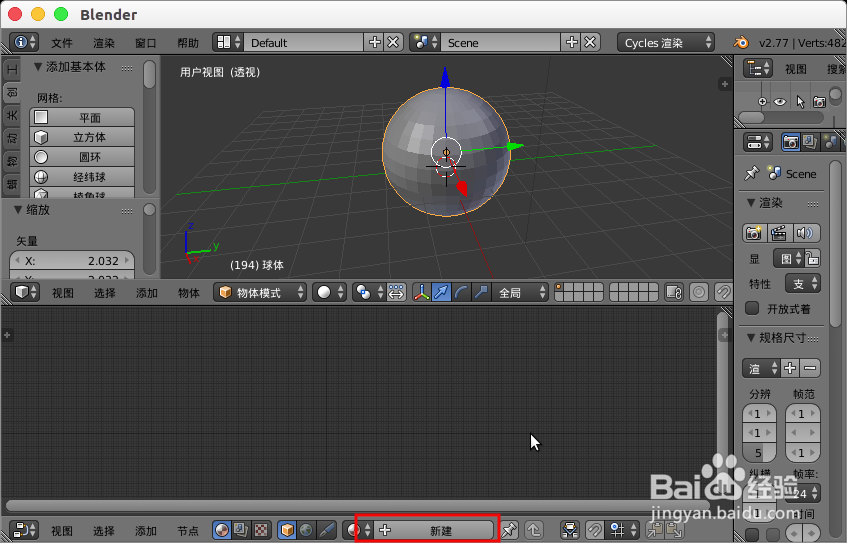Open the 全局 transform orientation dropdown

coord(521,292)
